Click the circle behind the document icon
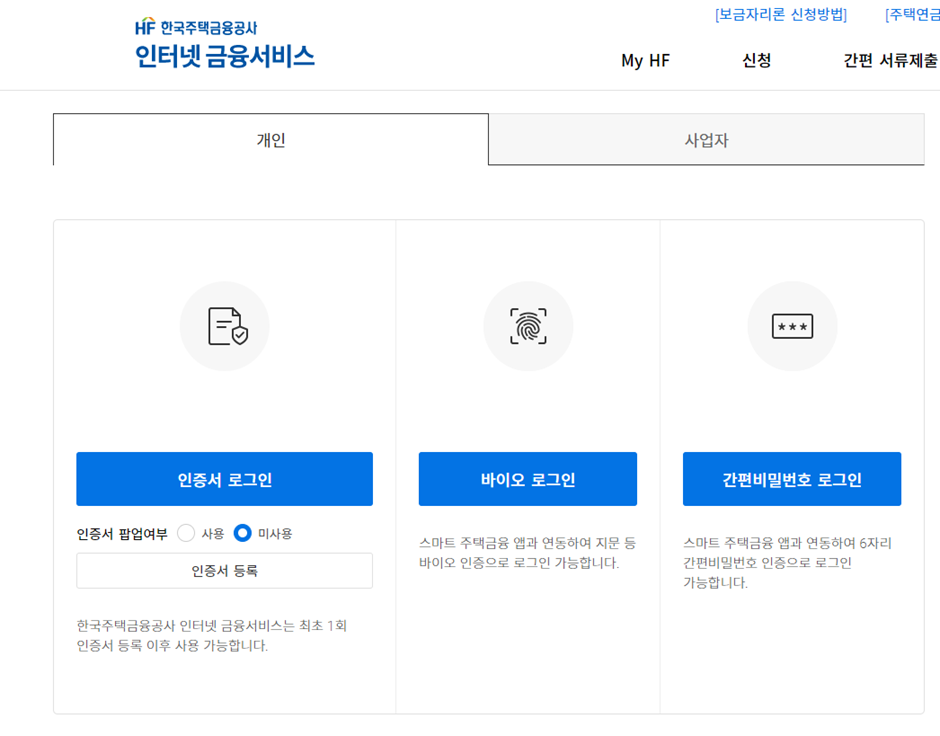 pos(224,326)
